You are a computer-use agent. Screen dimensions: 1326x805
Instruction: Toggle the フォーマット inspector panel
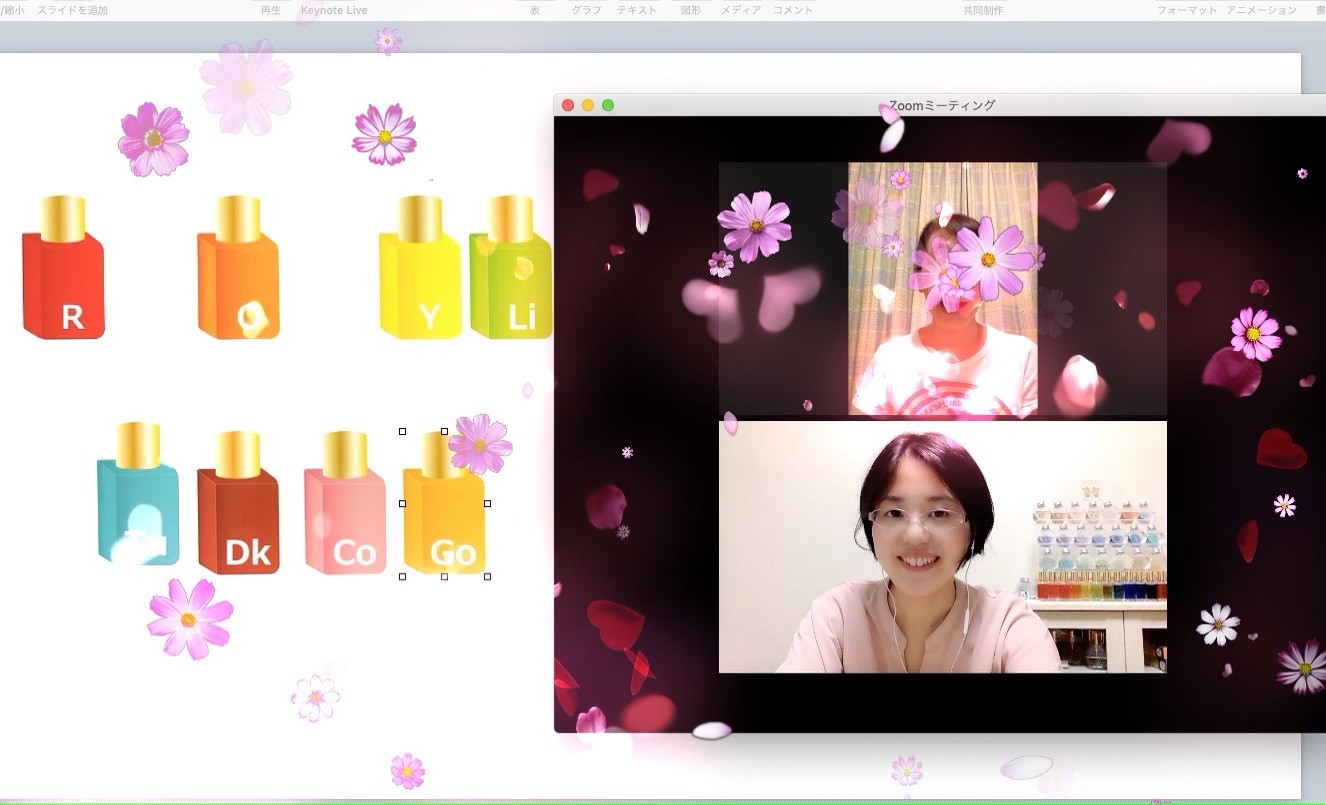pos(1187,10)
